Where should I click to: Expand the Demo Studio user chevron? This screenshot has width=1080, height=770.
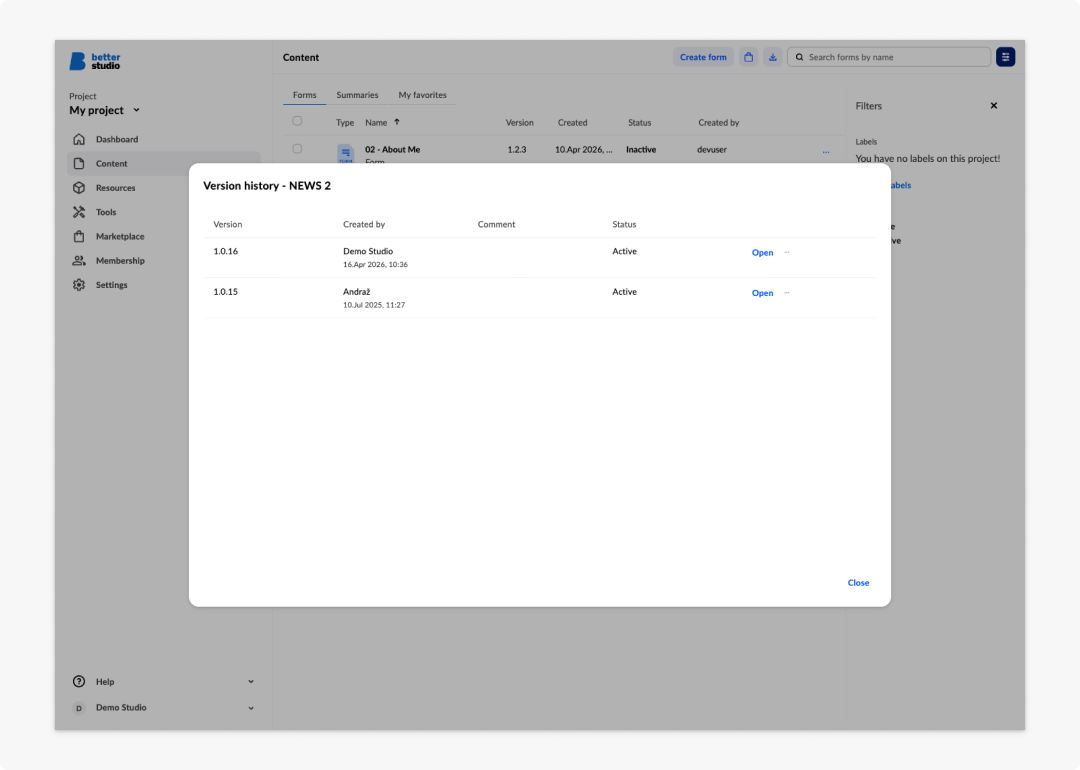251,708
